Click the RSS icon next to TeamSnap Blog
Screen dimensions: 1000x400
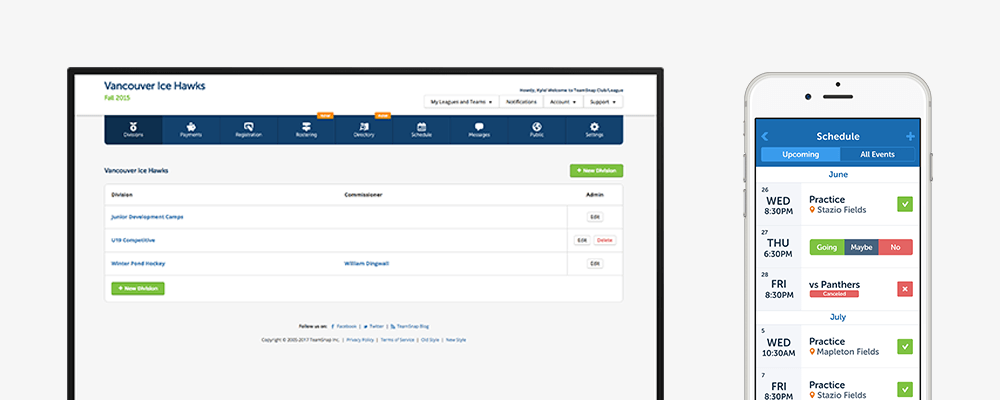393,326
